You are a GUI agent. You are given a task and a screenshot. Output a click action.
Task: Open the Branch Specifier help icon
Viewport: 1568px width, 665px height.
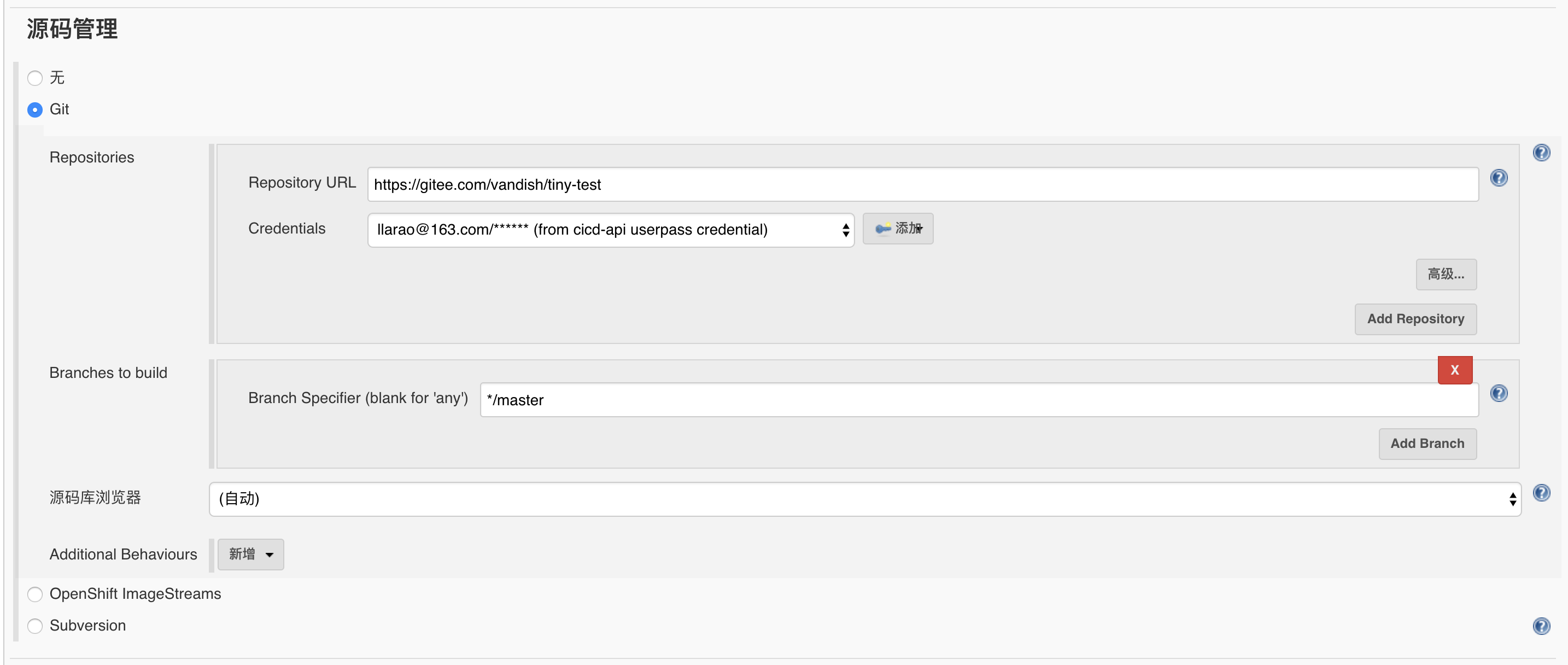(1500, 393)
